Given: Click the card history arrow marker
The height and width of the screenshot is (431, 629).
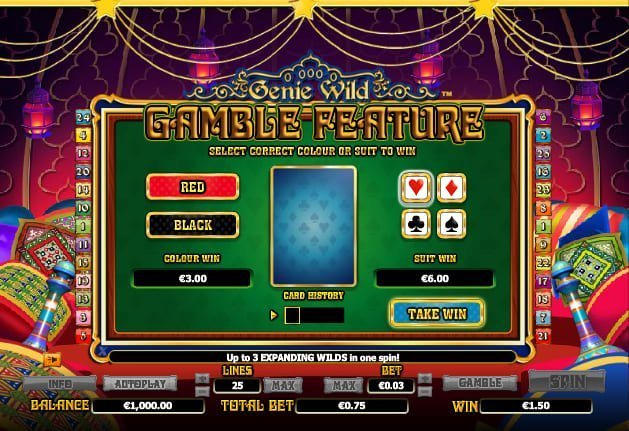Looking at the screenshot, I should click(274, 315).
